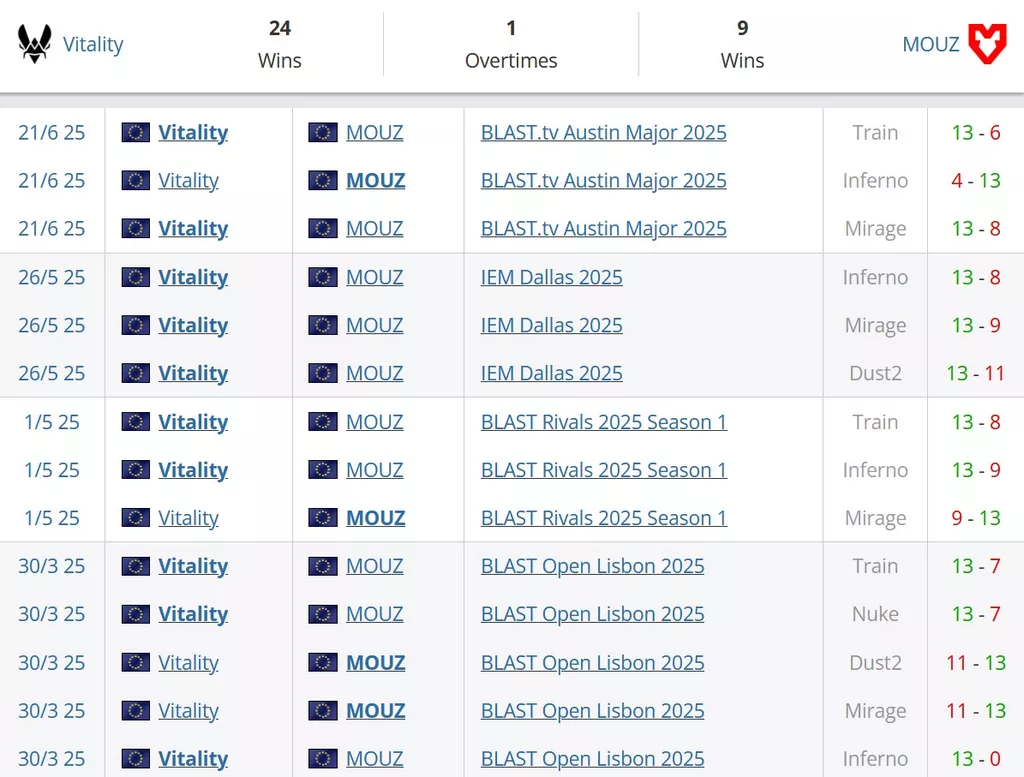The height and width of the screenshot is (777, 1024).
Task: Click the 13 - 9 score in IEM Dallas Mirage row
Action: [x=976, y=325]
